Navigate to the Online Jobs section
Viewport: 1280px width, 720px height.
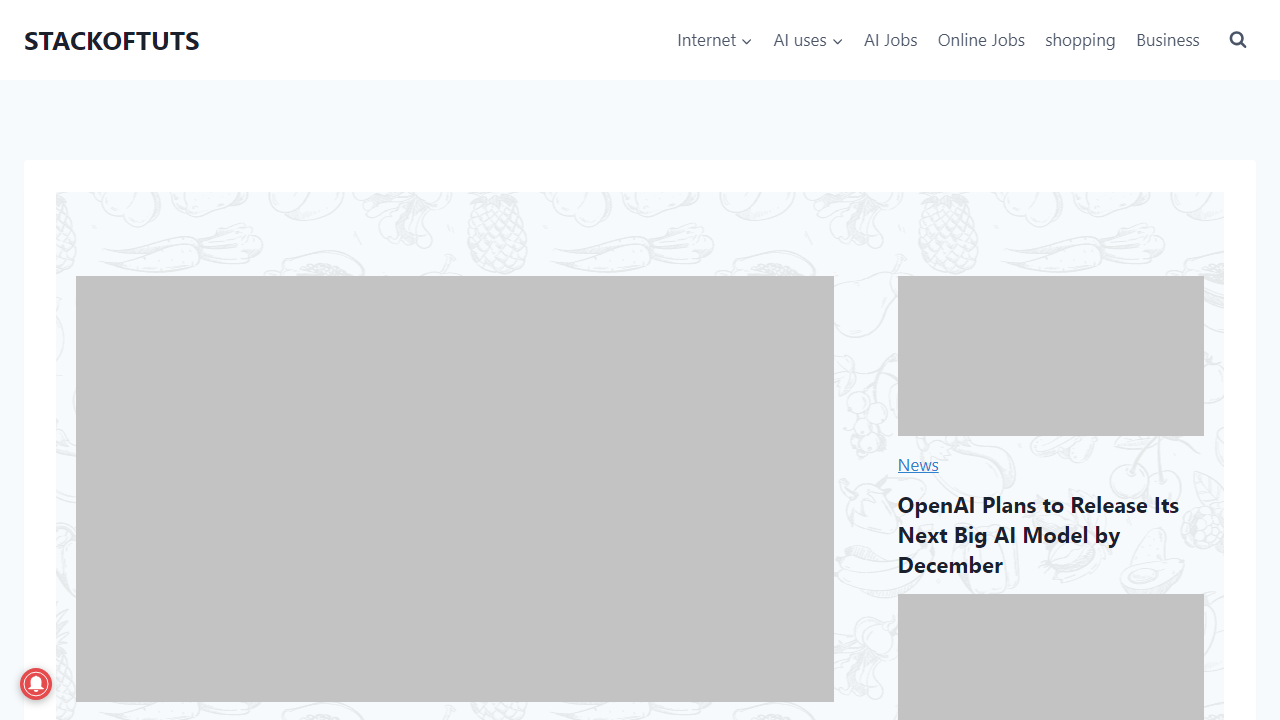[x=981, y=40]
